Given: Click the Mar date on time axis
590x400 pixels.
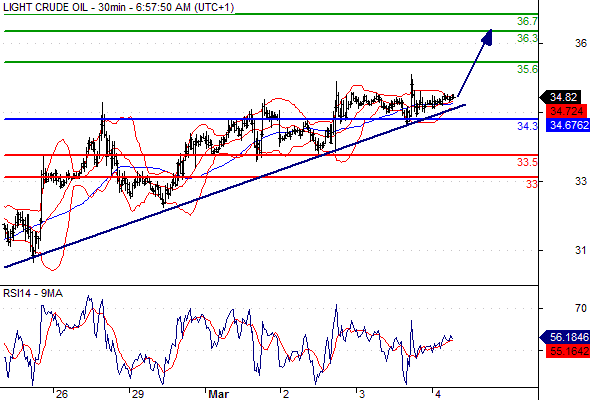Looking at the screenshot, I should [219, 394].
